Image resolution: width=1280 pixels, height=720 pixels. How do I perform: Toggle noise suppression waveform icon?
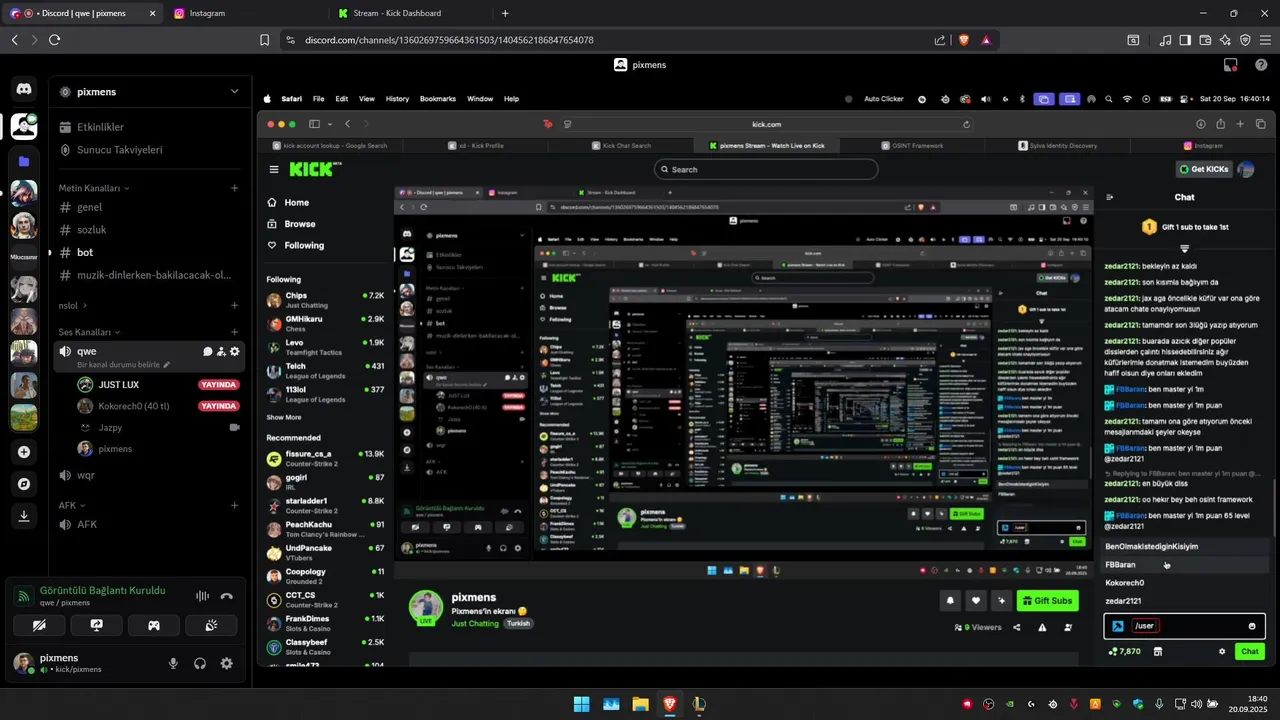[202, 596]
